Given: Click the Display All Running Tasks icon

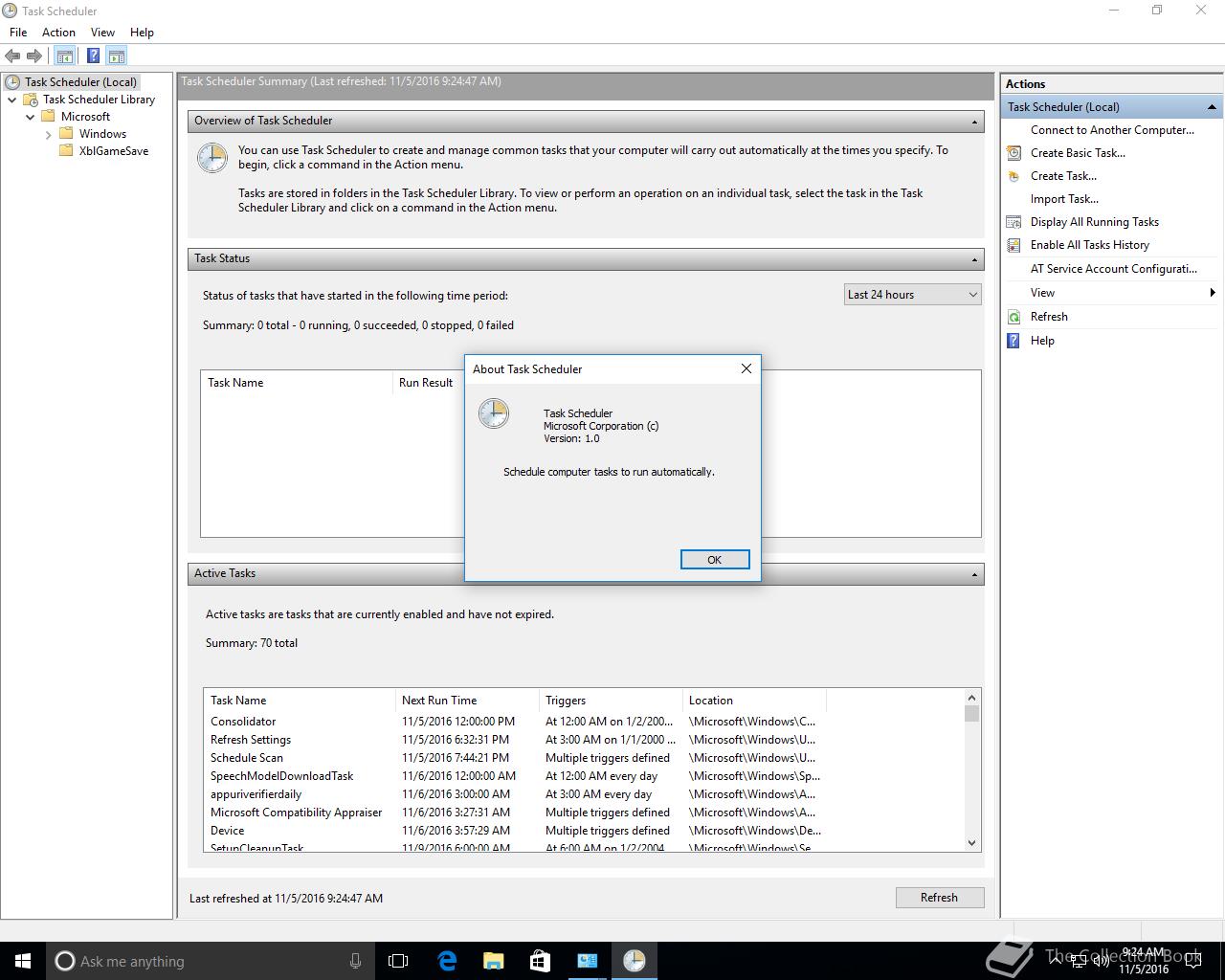Looking at the screenshot, I should 1013,222.
